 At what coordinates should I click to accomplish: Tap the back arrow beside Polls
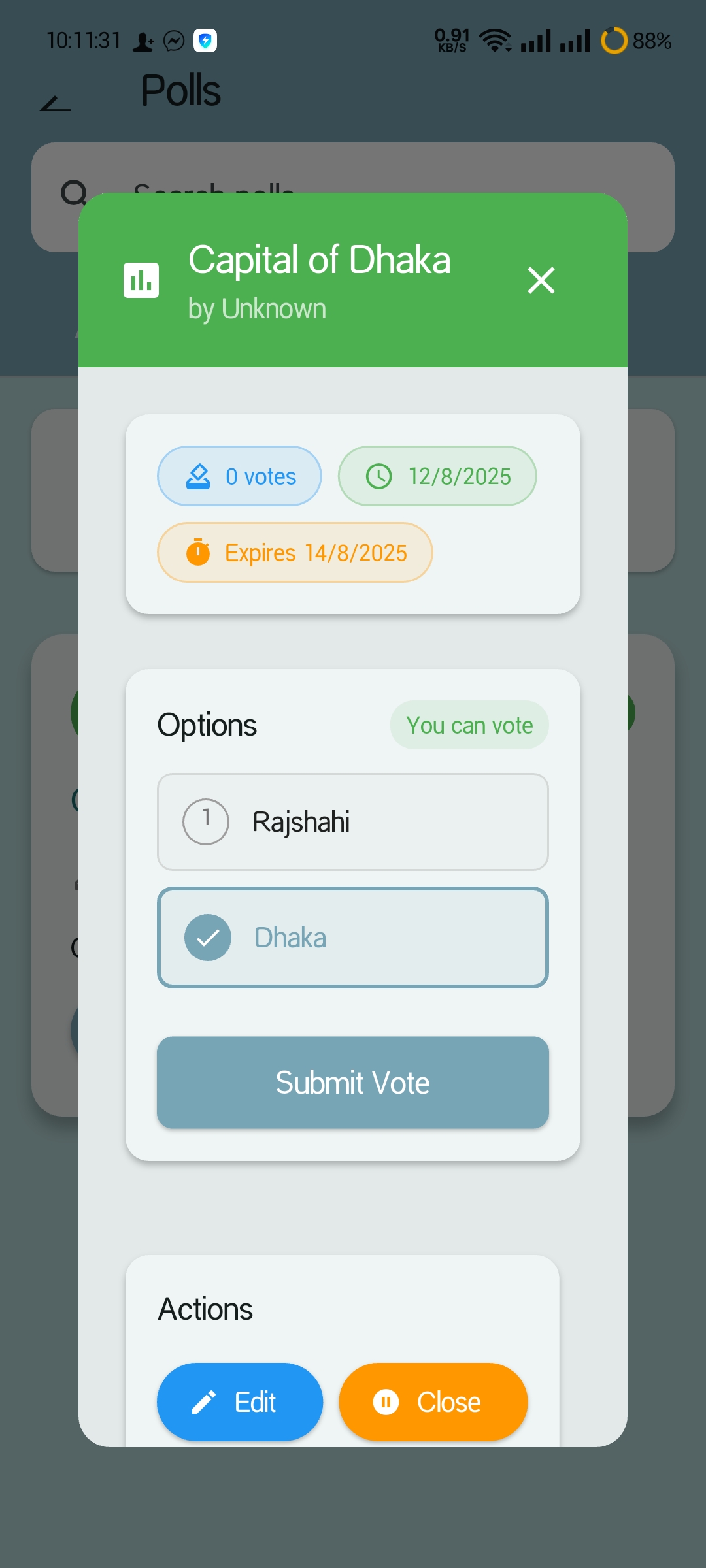click(56, 103)
